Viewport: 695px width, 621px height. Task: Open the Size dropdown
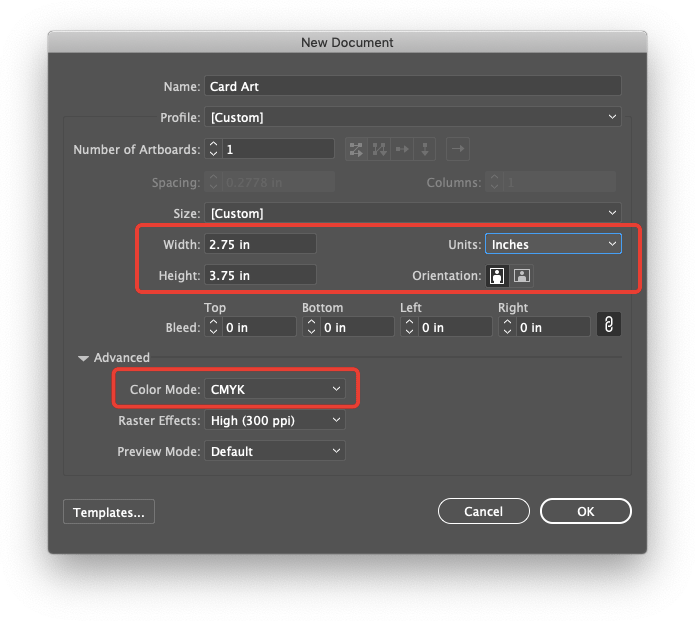[413, 214]
